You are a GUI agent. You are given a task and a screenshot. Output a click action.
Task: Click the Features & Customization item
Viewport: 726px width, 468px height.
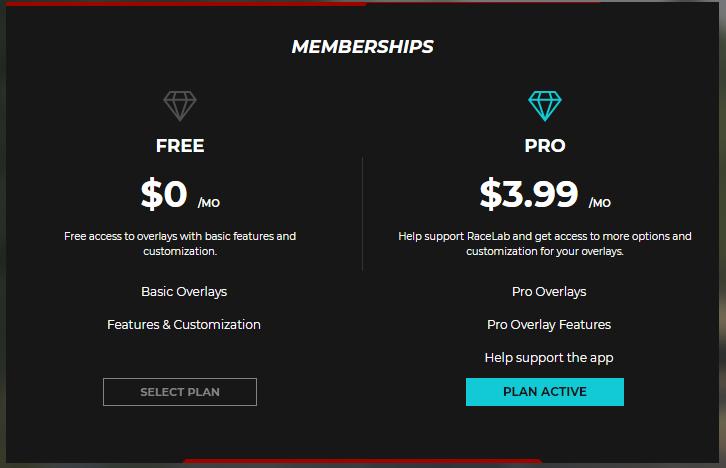(184, 324)
